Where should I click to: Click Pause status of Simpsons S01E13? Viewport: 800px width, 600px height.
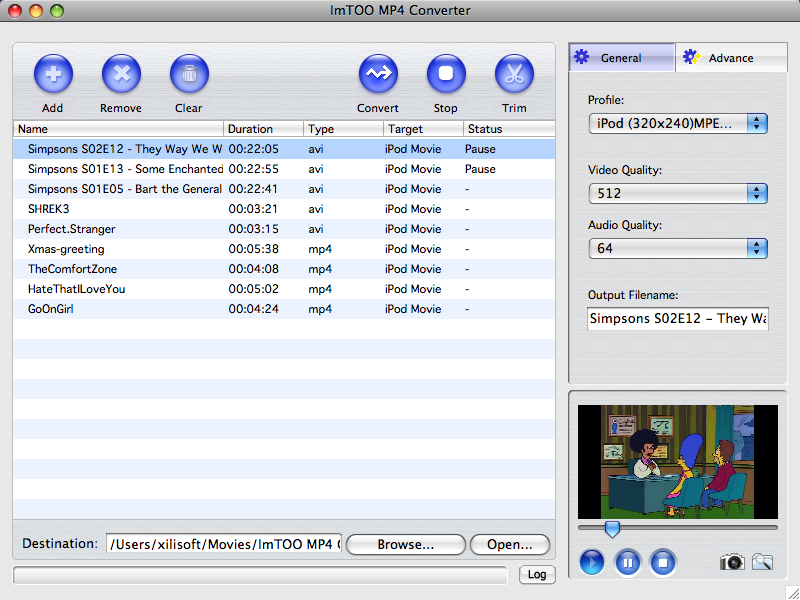click(x=480, y=169)
